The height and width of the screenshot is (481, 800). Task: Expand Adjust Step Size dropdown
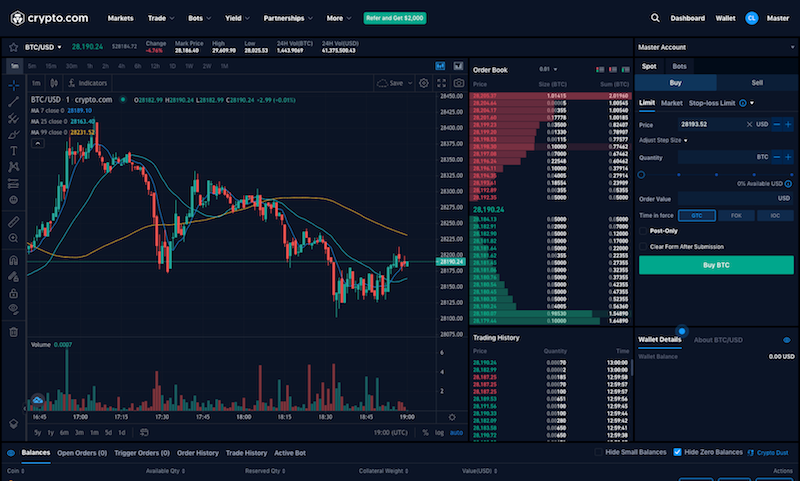tap(663, 140)
